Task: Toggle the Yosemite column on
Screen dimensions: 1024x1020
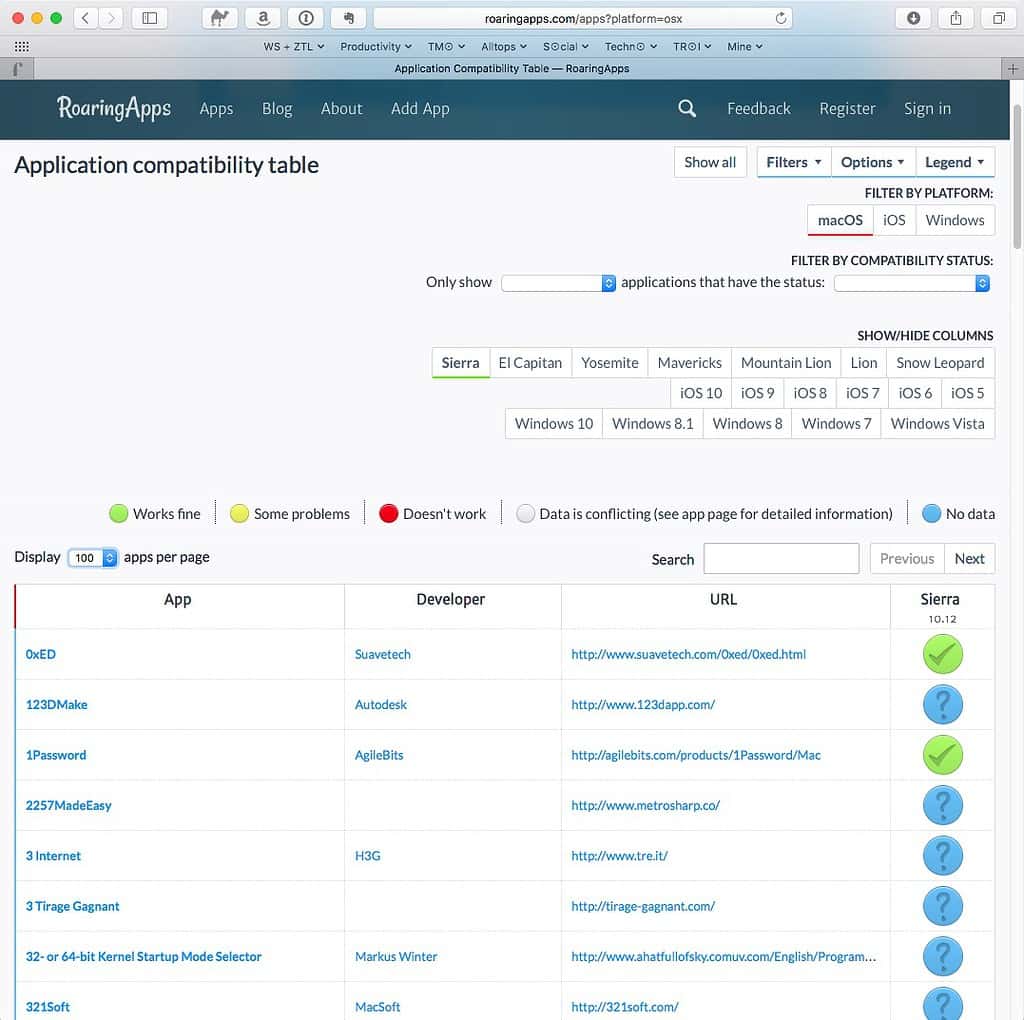Action: [x=609, y=363]
